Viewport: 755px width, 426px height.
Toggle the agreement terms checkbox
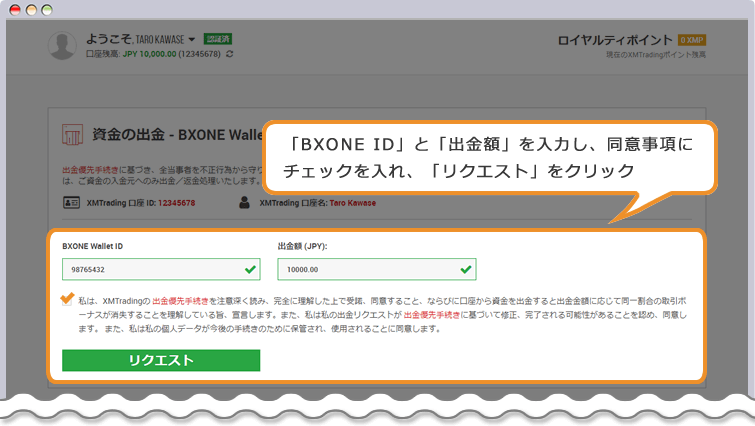[67, 299]
